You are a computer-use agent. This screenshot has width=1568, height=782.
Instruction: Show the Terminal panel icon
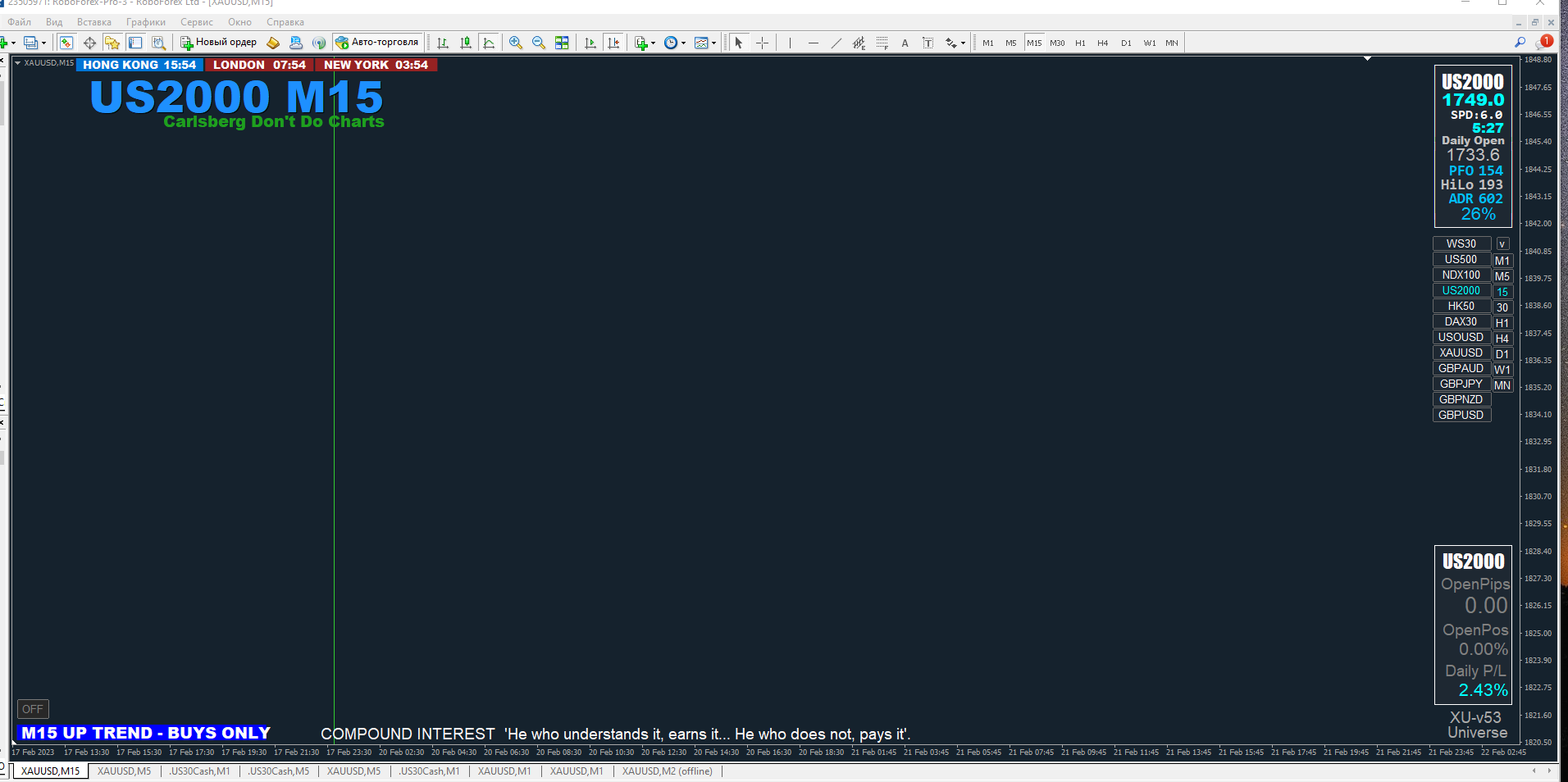point(135,43)
